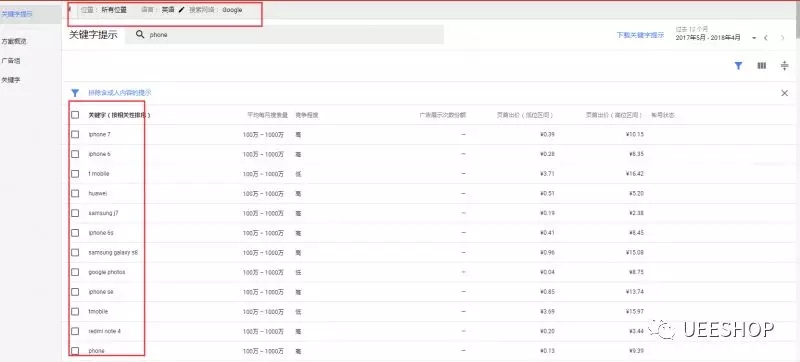This screenshot has width=800, height=362.
Task: Open 关键字 in the sidebar
Action: tap(11, 80)
